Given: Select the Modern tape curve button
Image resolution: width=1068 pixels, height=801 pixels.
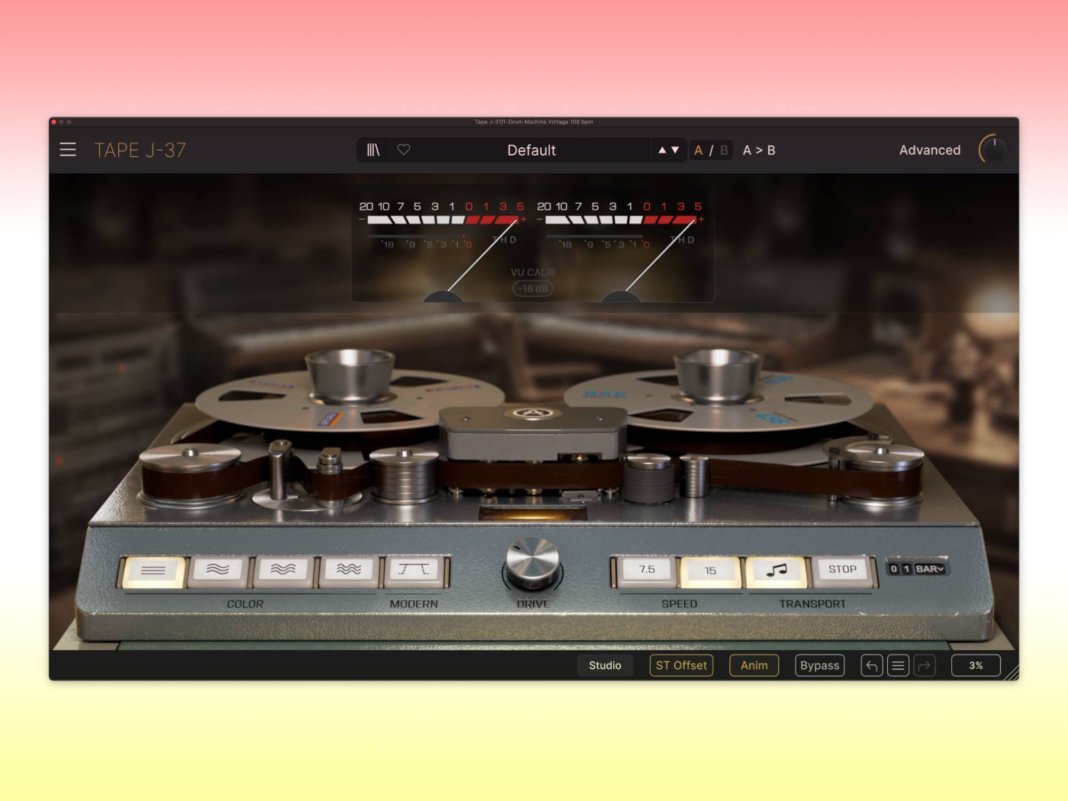Looking at the screenshot, I should (x=414, y=571).
